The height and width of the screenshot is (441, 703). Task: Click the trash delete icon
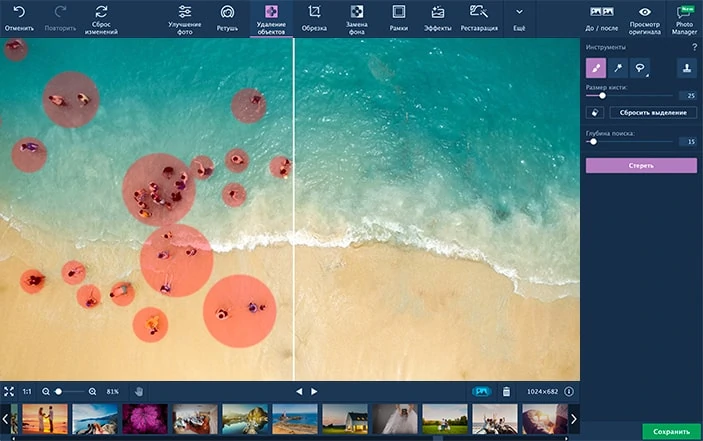tap(506, 391)
